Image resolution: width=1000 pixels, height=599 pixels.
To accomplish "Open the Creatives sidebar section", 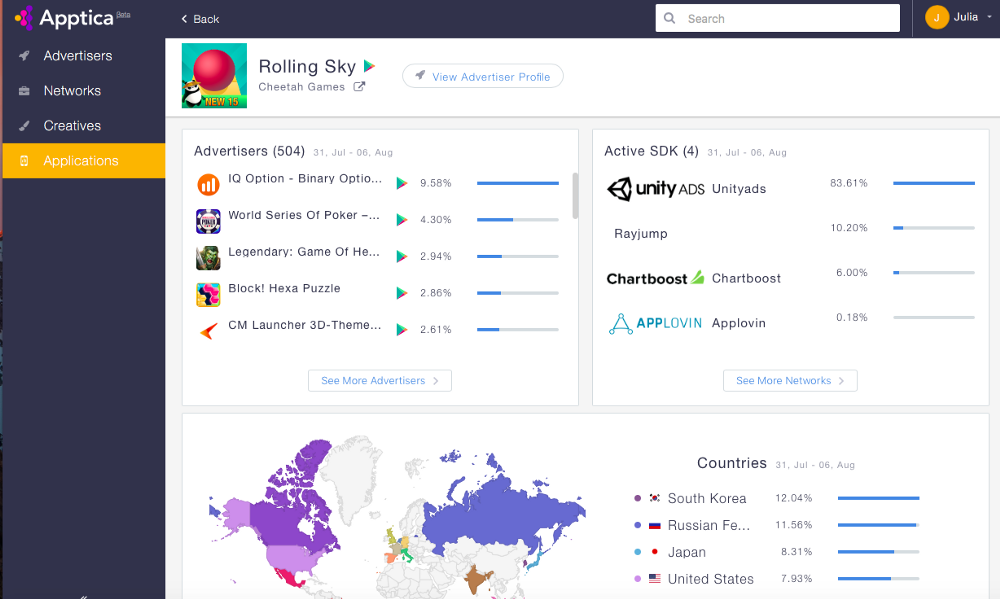I will pyautogui.click(x=84, y=126).
